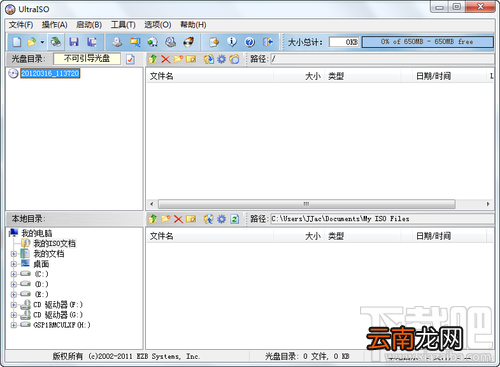Image resolution: width=500 pixels, height=367 pixels.
Task: Click the red X delete icon in disc image toolbar
Action: coord(166,59)
